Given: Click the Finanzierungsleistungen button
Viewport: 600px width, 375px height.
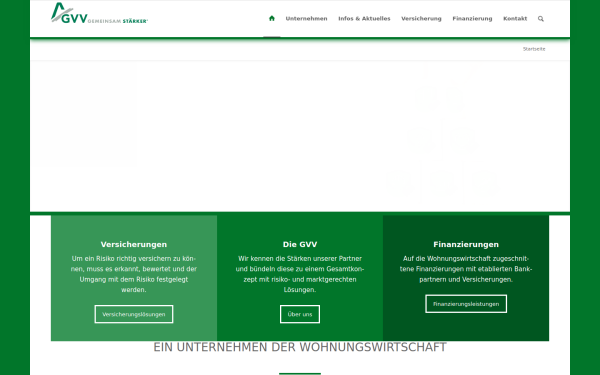Looking at the screenshot, I should (466, 304).
